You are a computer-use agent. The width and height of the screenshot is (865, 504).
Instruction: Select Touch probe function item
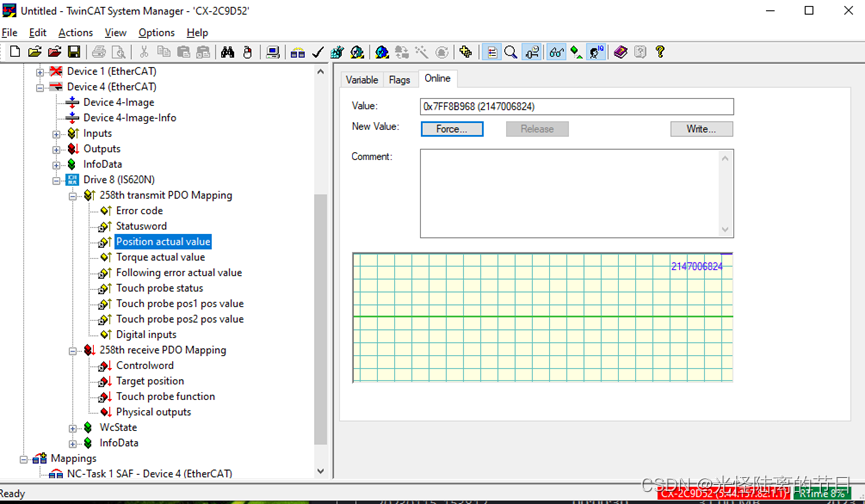click(165, 396)
